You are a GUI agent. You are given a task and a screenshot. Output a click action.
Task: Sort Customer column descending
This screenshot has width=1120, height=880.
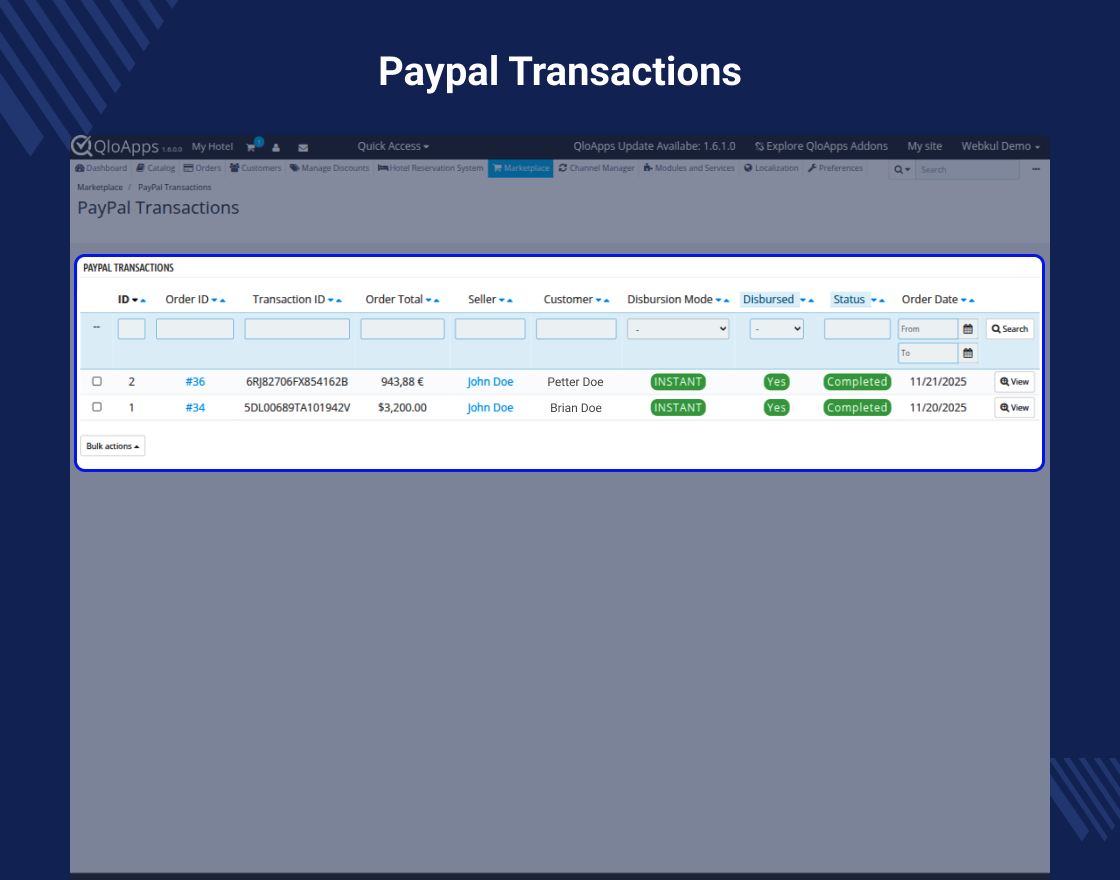[599, 300]
